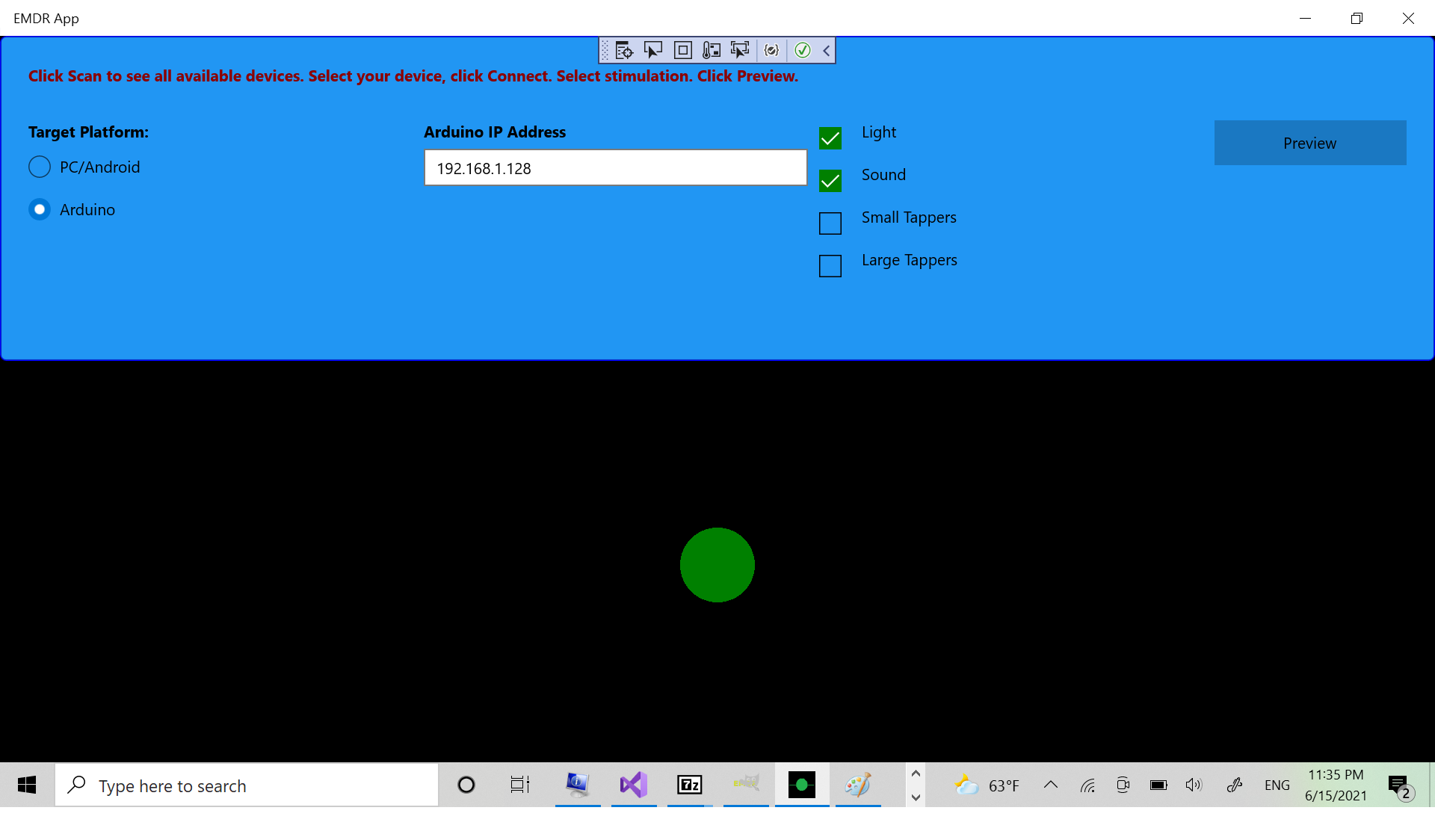Expand hidden icons in the system tray
The height and width of the screenshot is (840, 1435).
(x=1051, y=785)
